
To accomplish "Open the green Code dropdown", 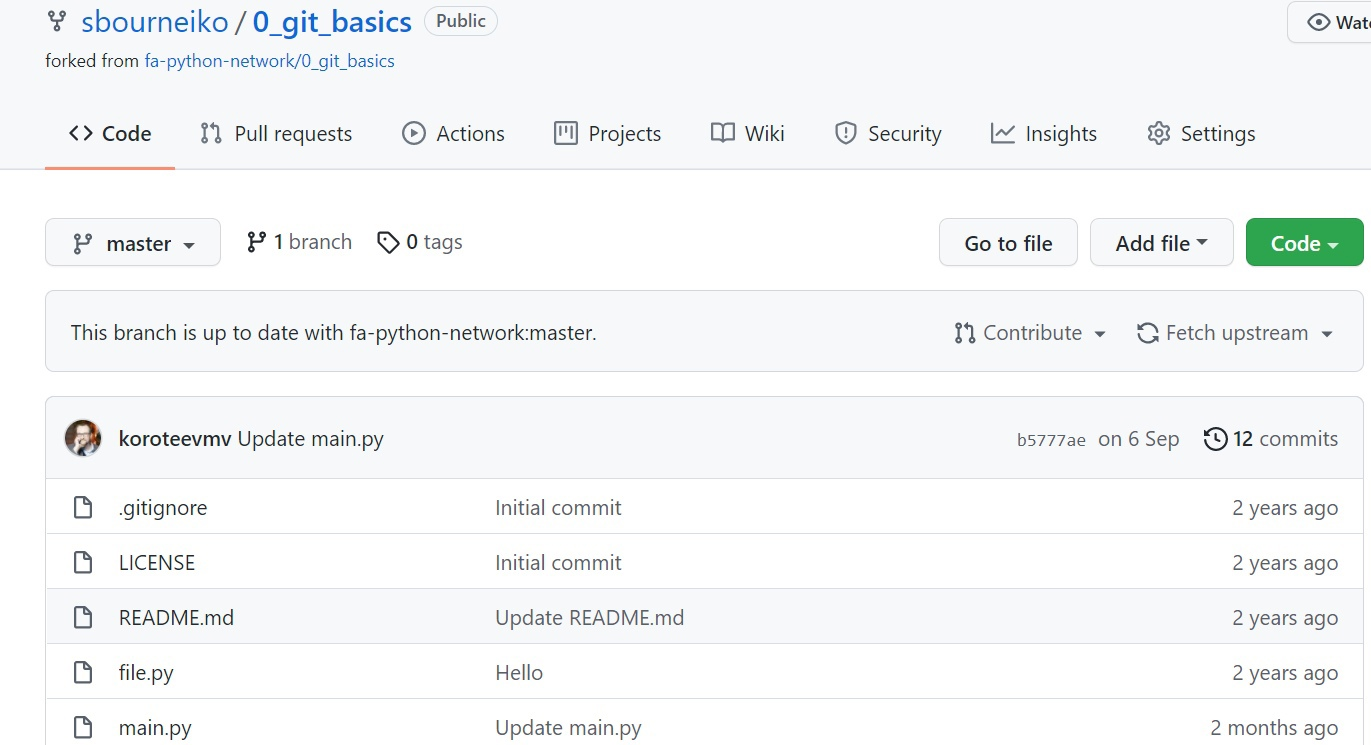I will (1304, 243).
